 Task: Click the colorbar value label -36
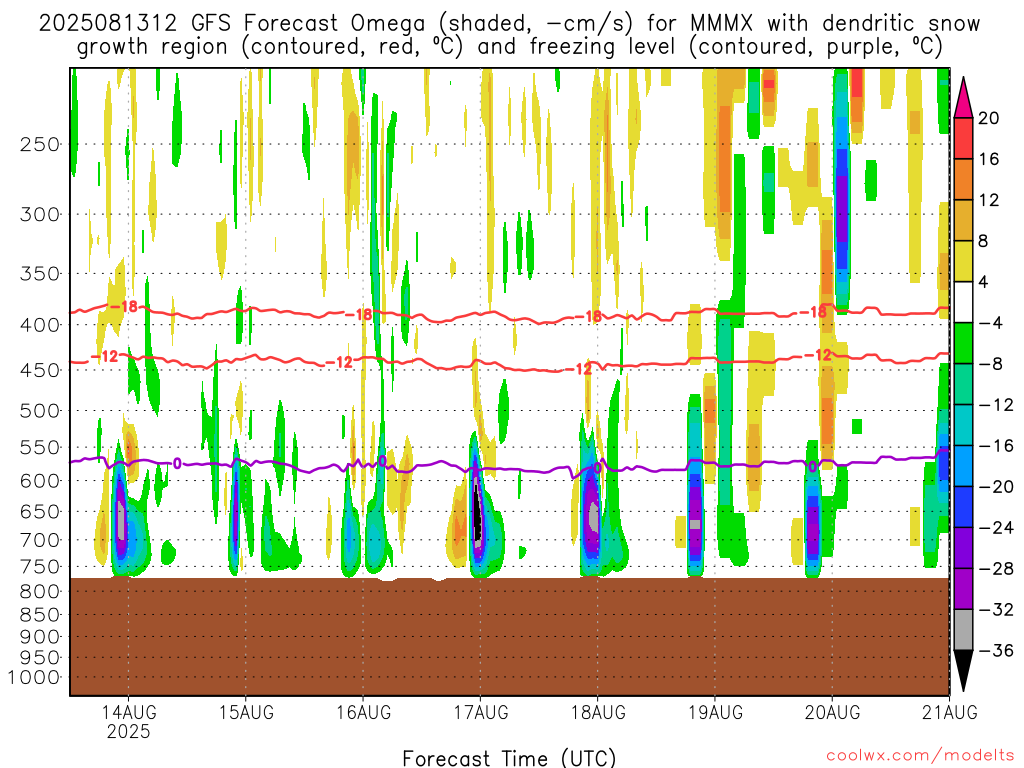pos(997,650)
